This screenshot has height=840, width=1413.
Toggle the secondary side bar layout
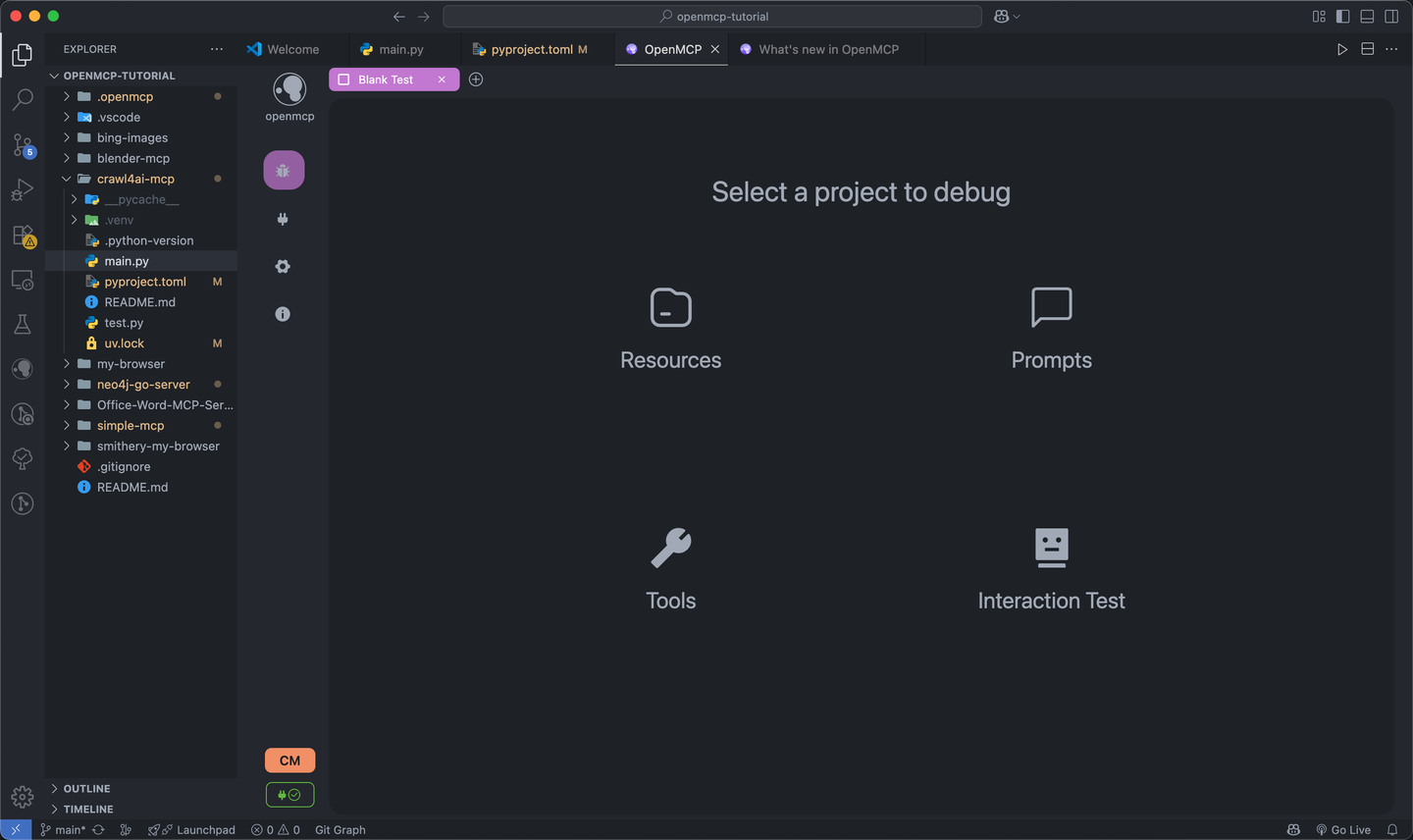1391,17
